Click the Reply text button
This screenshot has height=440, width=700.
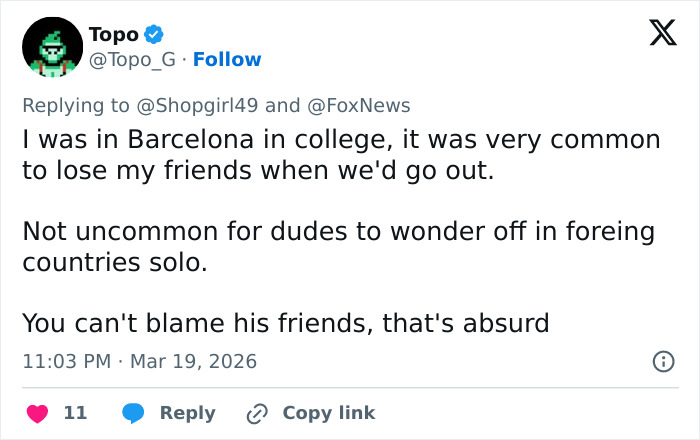click(x=187, y=413)
